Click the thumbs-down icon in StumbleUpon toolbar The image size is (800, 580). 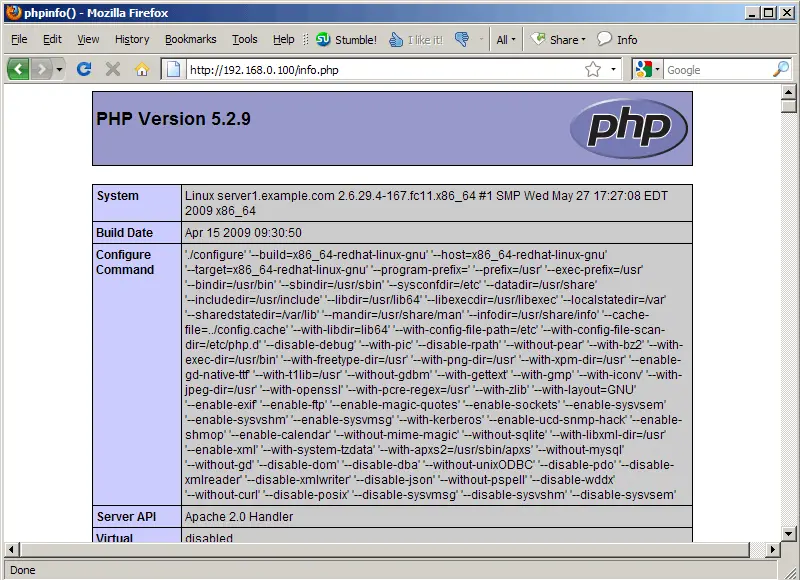pyautogui.click(x=462, y=39)
